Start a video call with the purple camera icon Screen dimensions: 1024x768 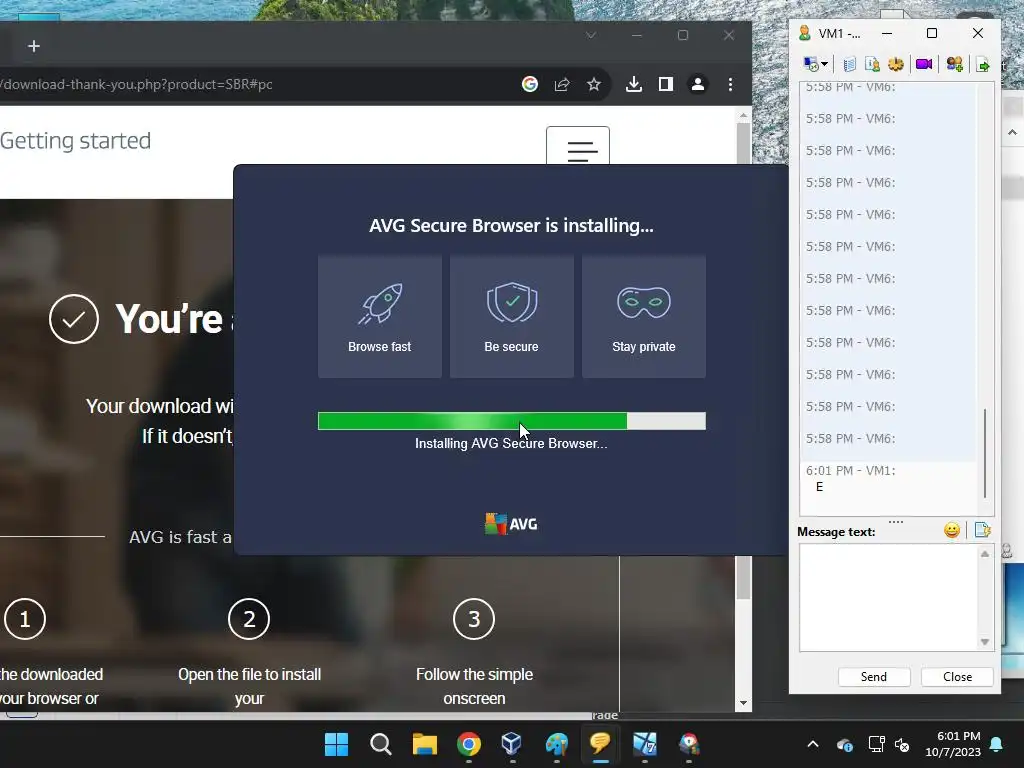[924, 64]
